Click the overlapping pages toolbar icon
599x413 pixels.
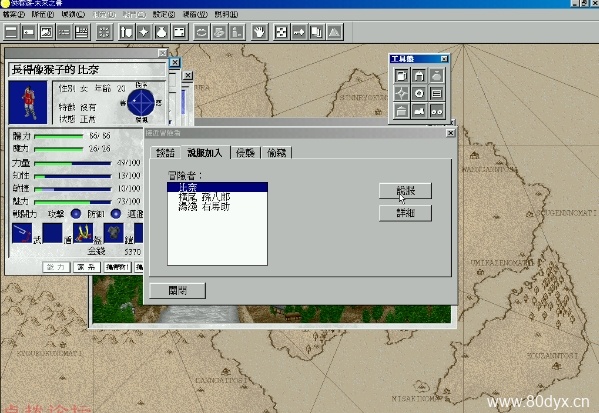317,32
